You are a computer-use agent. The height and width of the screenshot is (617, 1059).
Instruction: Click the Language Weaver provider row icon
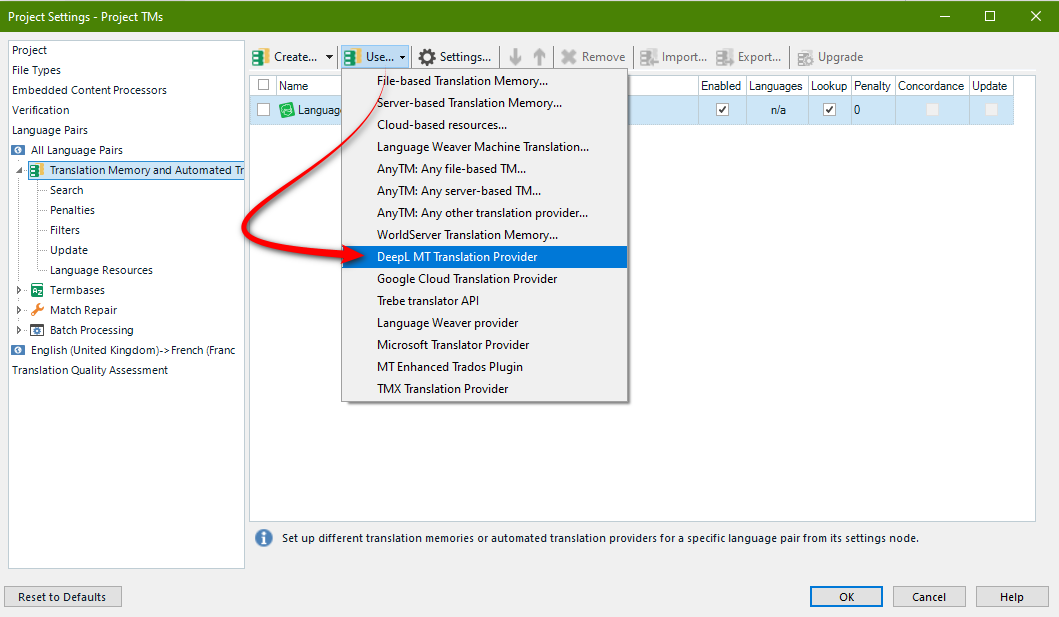tap(287, 109)
